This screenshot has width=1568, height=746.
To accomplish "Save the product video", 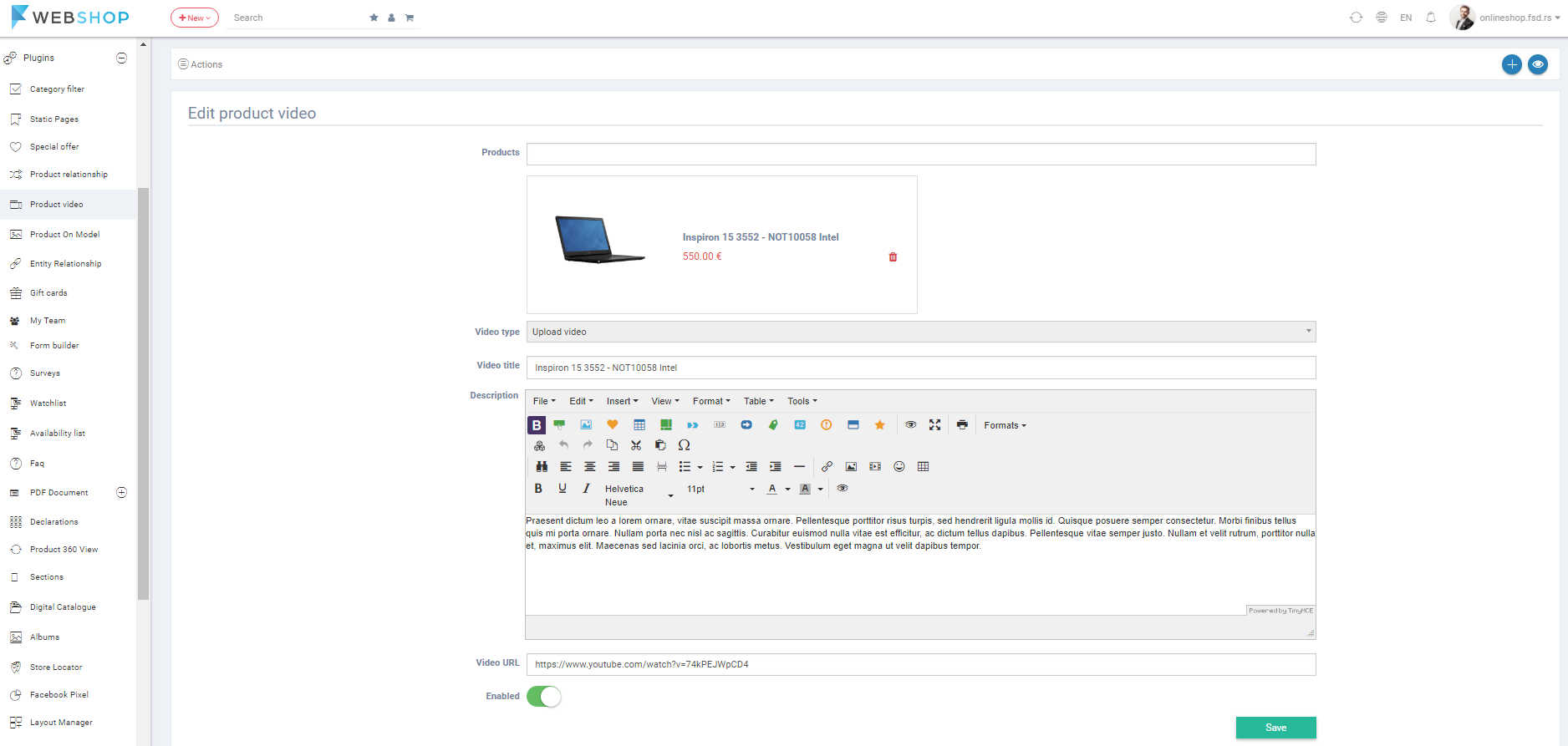I will [1276, 728].
